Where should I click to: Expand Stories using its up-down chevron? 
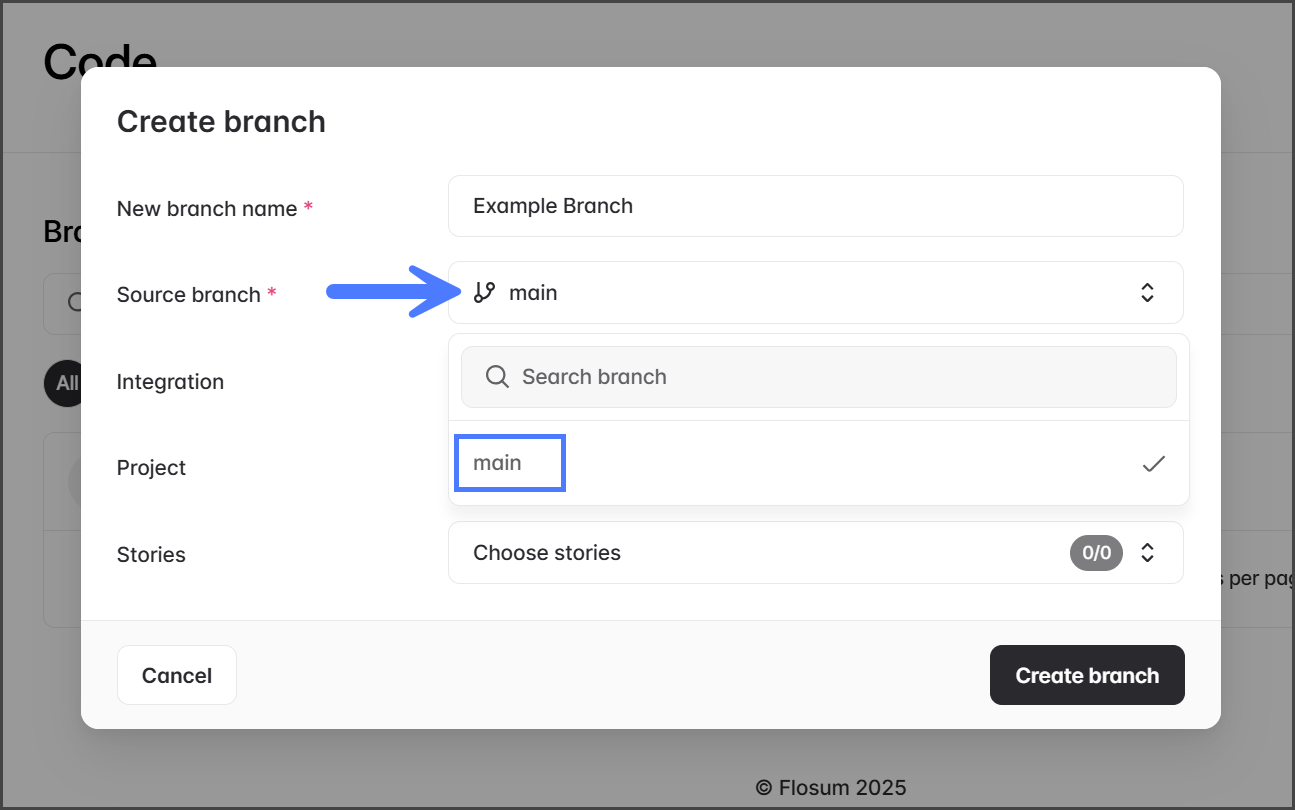click(1147, 553)
